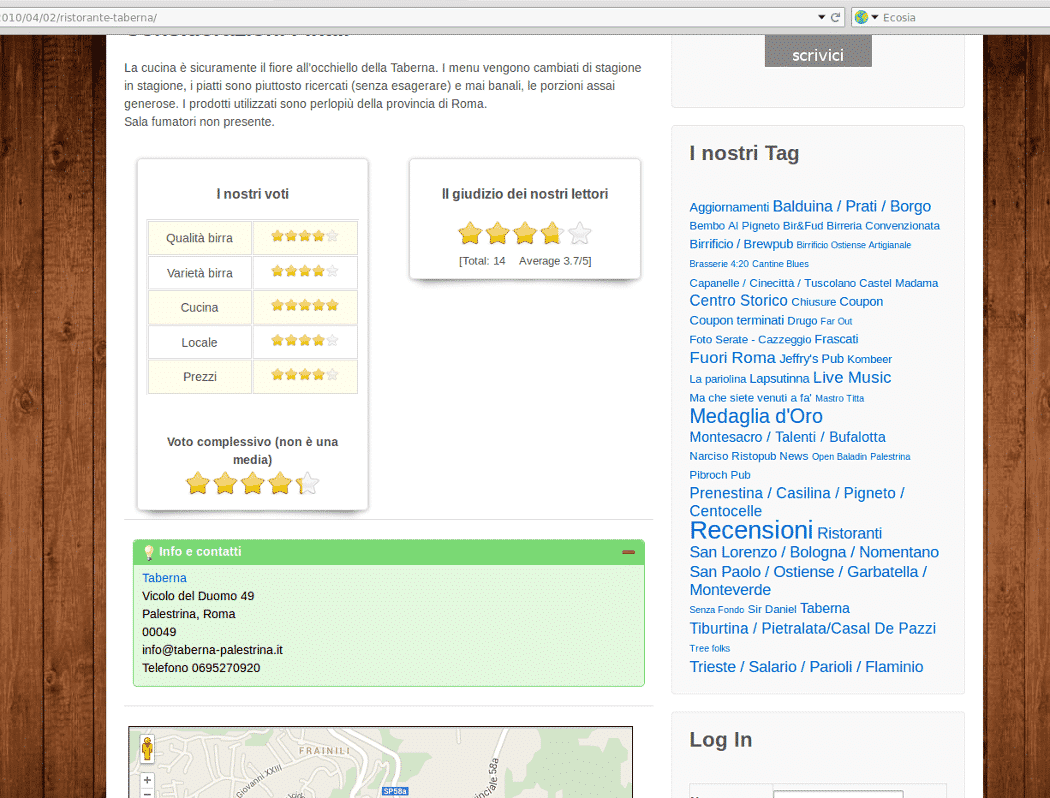Open the Recensioni tag
Image resolution: width=1050 pixels, height=798 pixels.
751,530
